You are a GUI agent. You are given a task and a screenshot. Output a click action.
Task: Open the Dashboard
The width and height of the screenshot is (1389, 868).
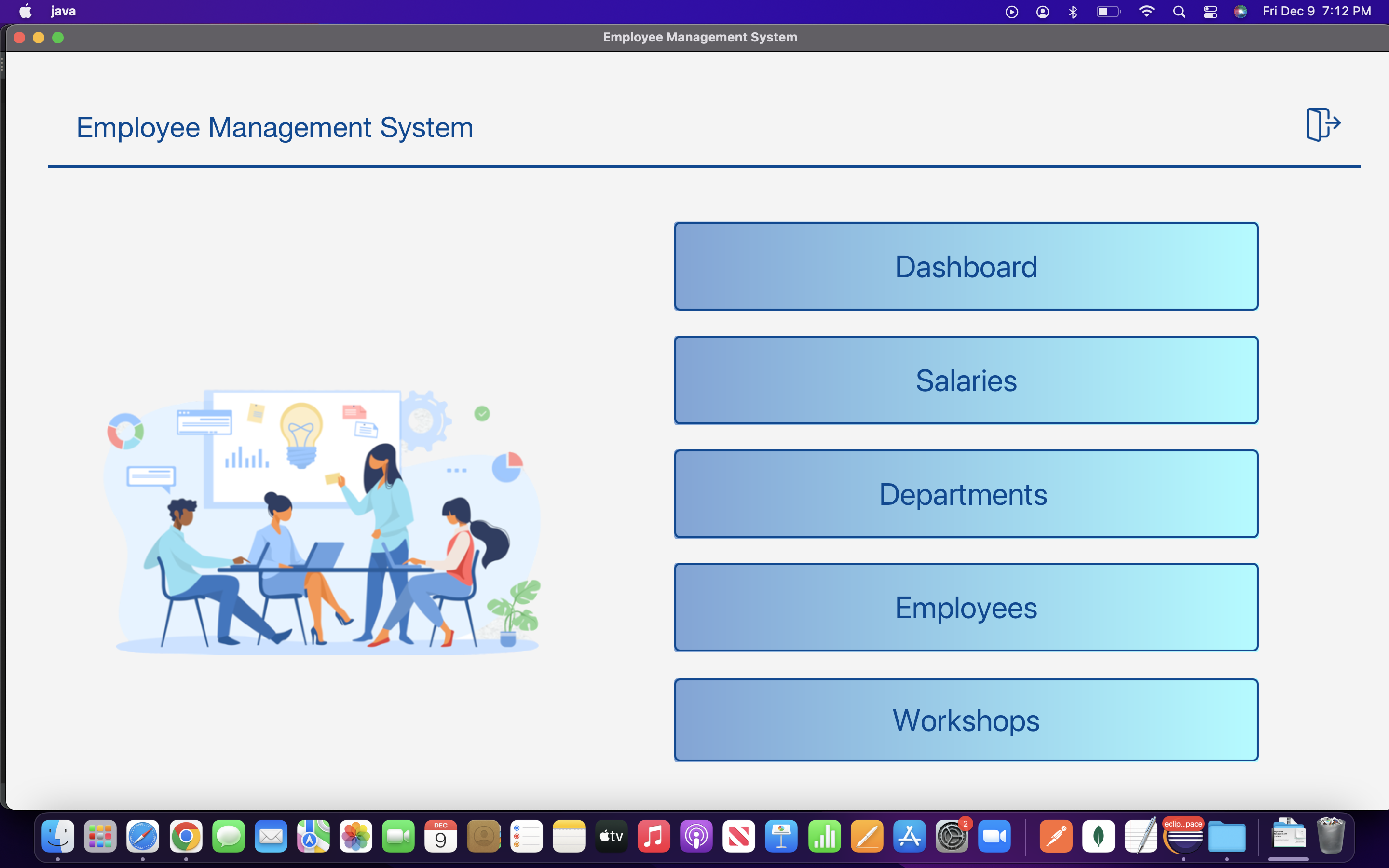tap(966, 266)
